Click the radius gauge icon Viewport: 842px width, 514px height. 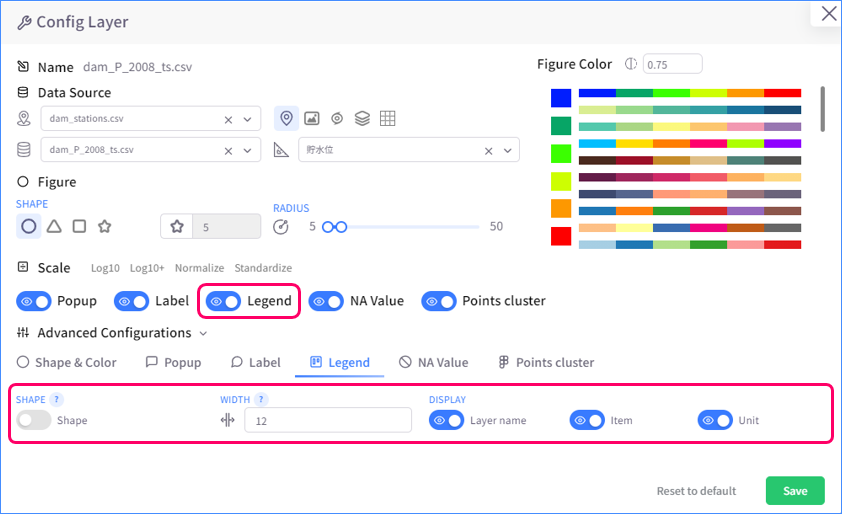pos(281,227)
